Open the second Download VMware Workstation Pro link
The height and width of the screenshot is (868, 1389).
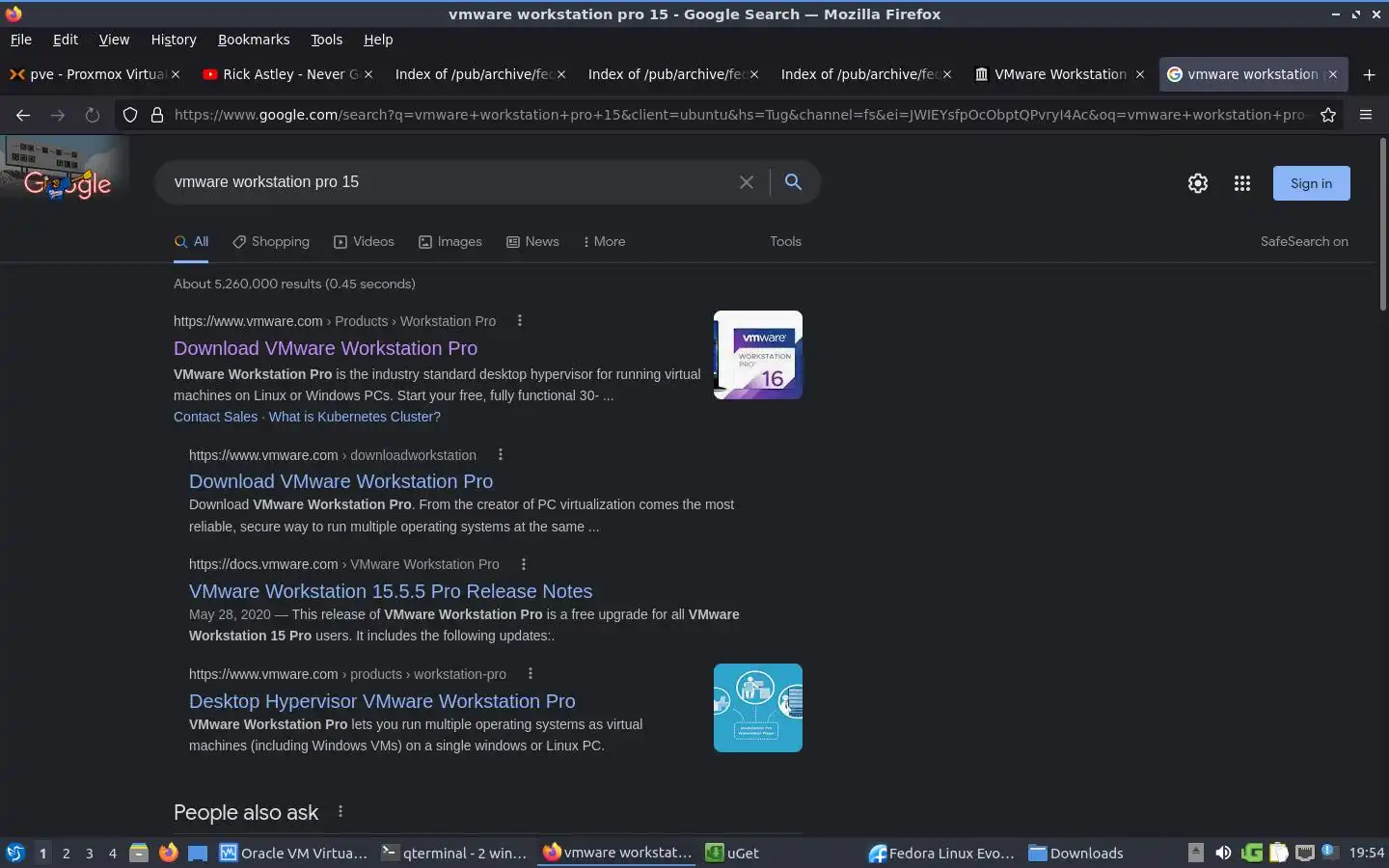(340, 481)
